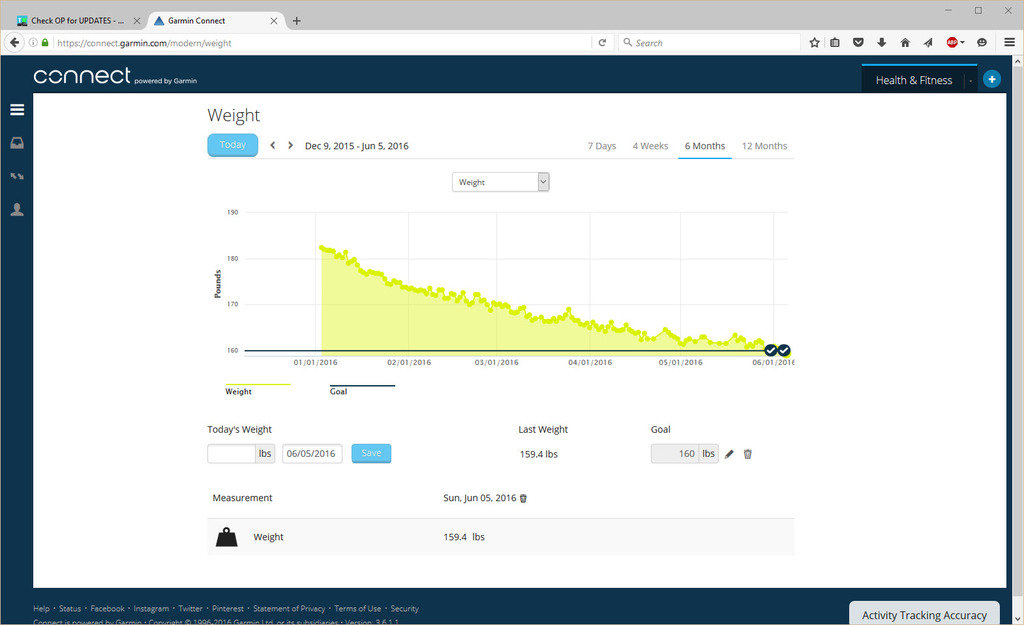Click the Garmin Connect logo
Image resolution: width=1024 pixels, height=625 pixels.
pos(115,76)
